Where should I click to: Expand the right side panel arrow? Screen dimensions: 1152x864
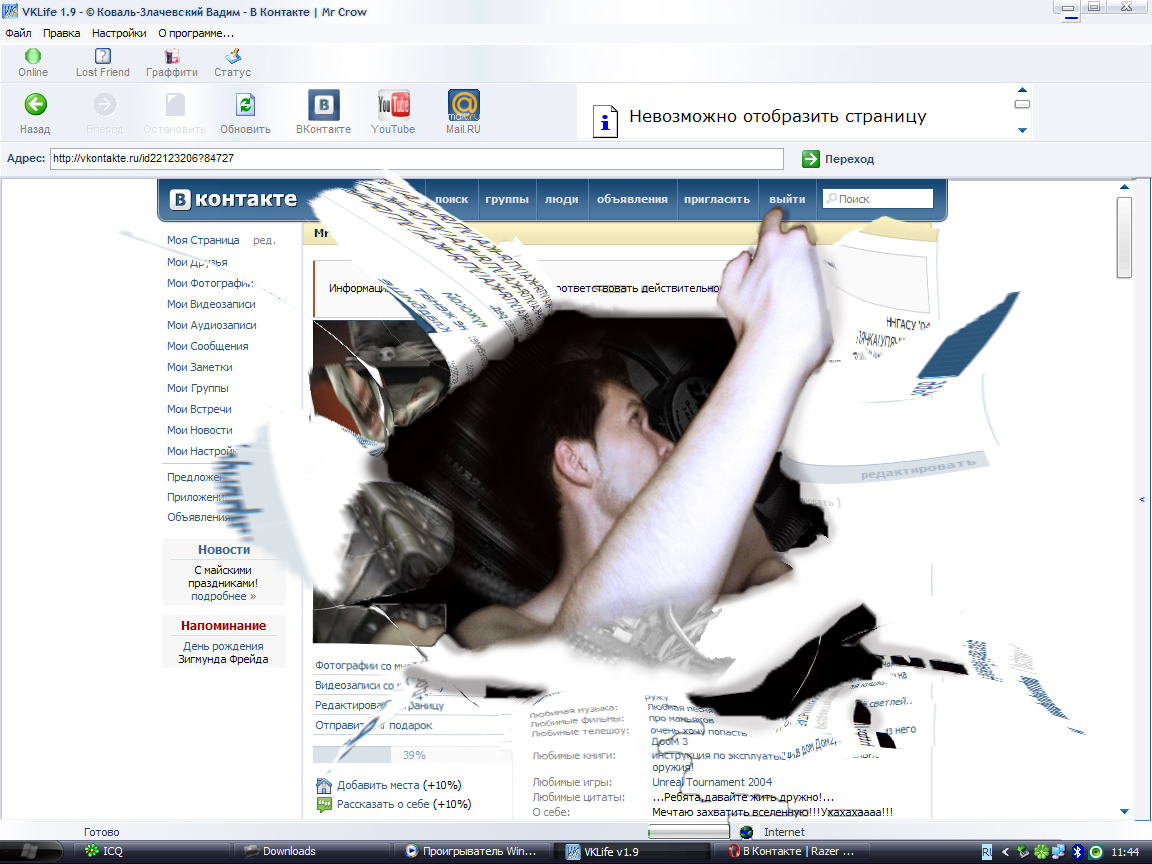1142,499
